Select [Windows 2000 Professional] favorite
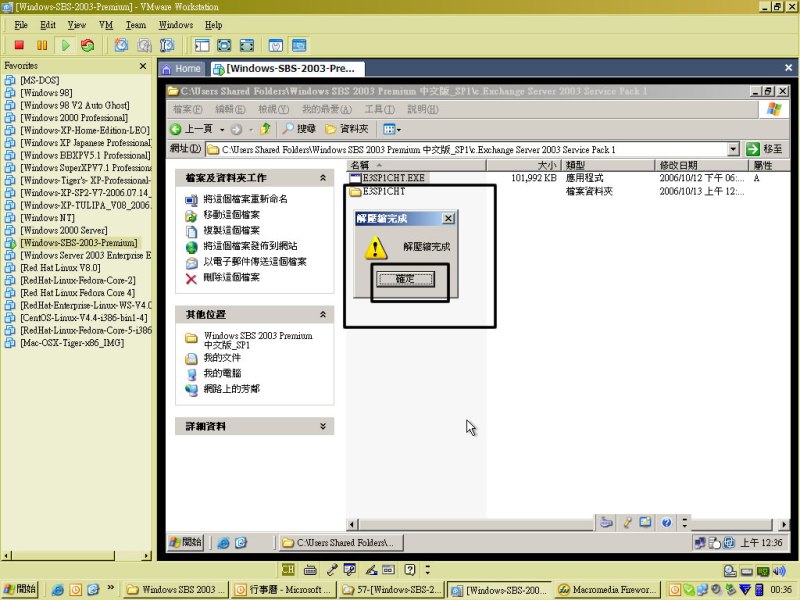The width and height of the screenshot is (800, 600). (74, 118)
